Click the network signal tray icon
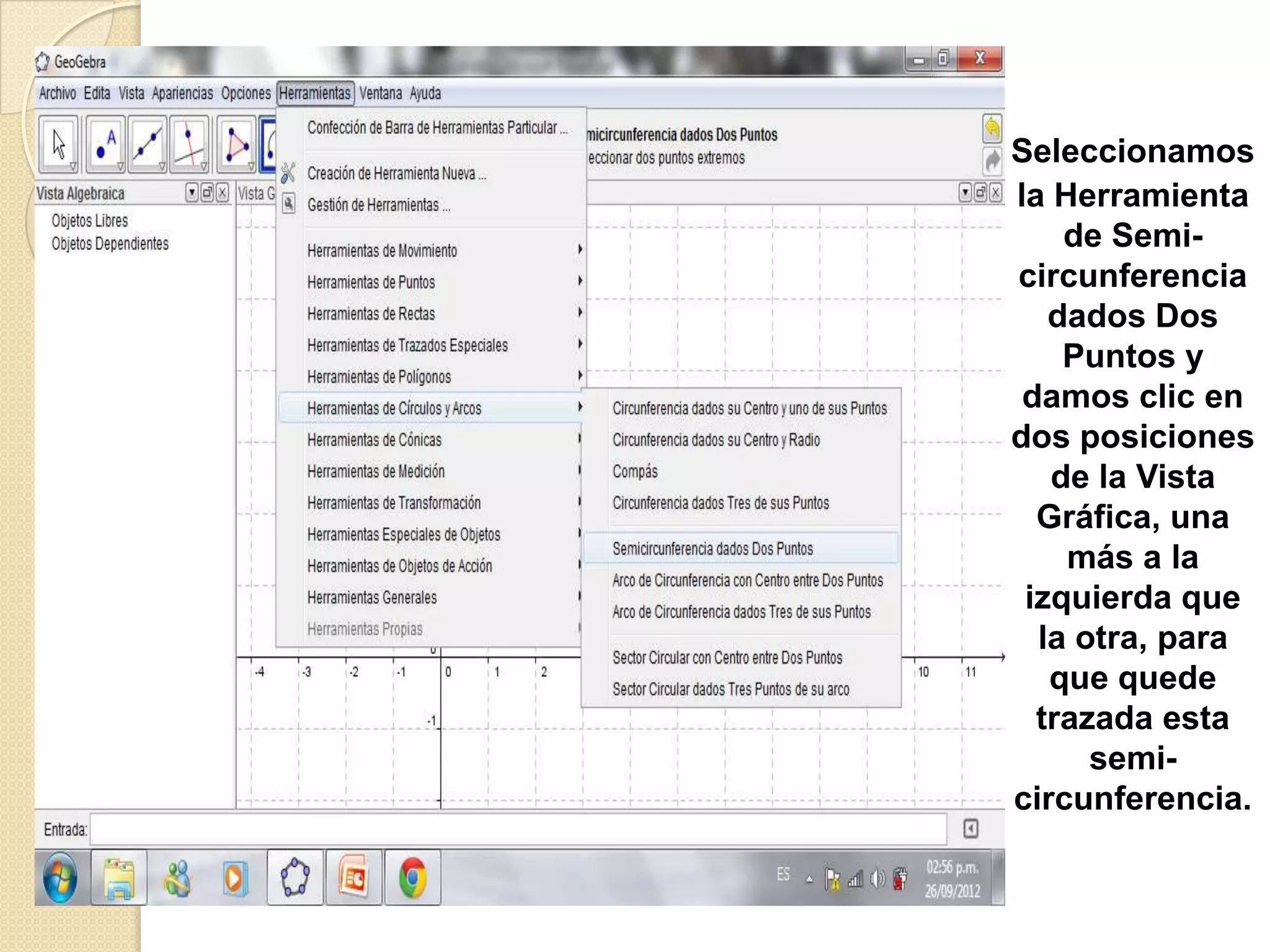The height and width of the screenshot is (952, 1270). point(855,878)
